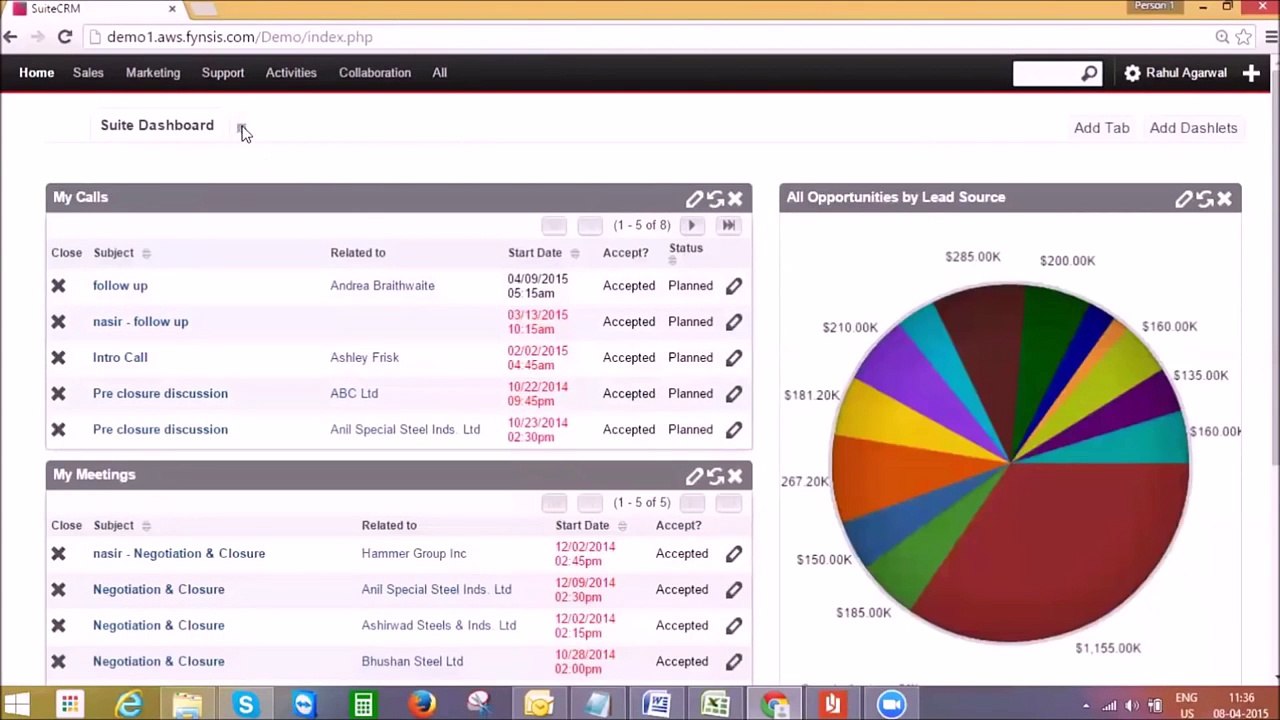Go to next page of My Calls

tap(692, 226)
